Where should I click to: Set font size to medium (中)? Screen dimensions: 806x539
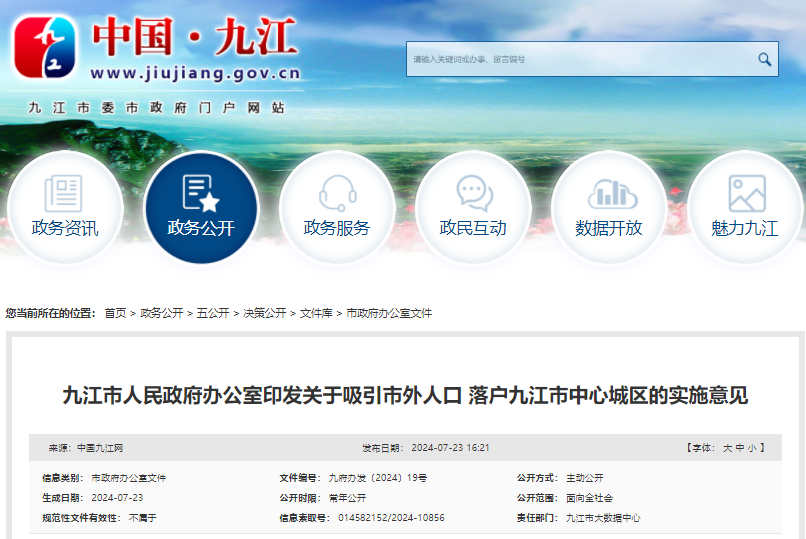739,448
